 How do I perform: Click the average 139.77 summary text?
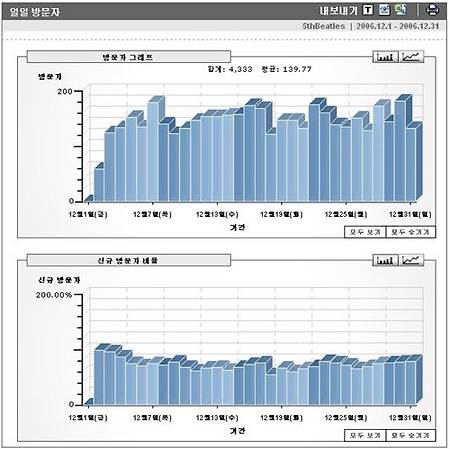pos(286,69)
